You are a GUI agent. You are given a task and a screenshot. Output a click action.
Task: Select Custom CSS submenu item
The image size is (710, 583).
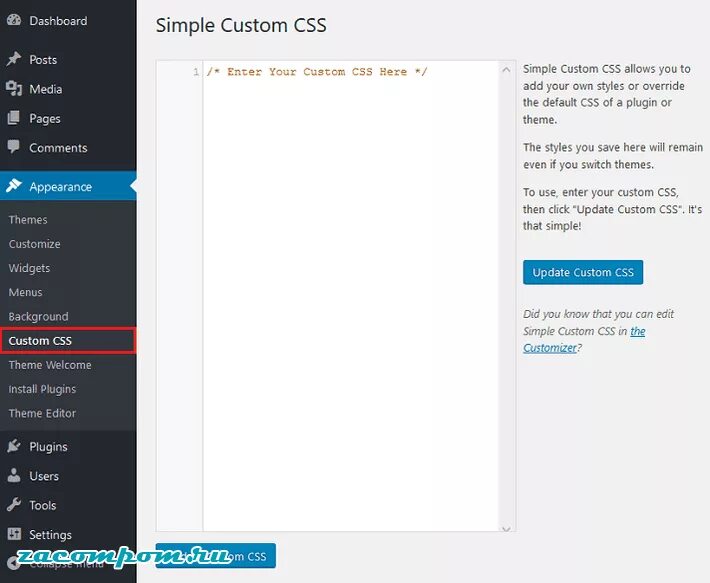point(68,340)
